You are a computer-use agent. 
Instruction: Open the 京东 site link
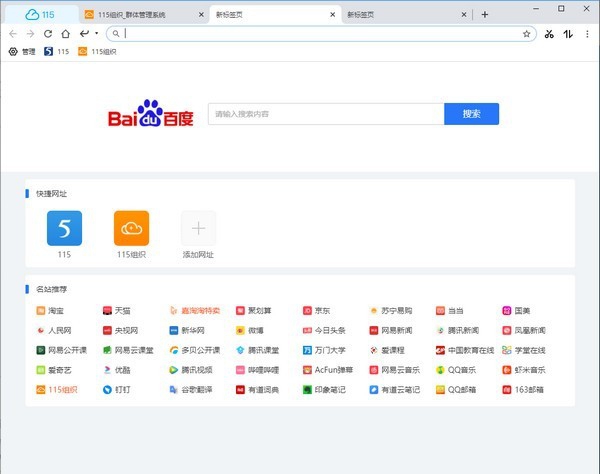[x=316, y=311]
